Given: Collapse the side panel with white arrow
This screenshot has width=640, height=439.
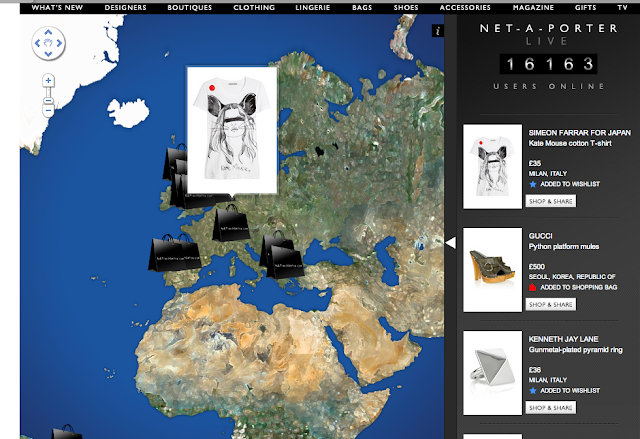Looking at the screenshot, I should tap(450, 243).
